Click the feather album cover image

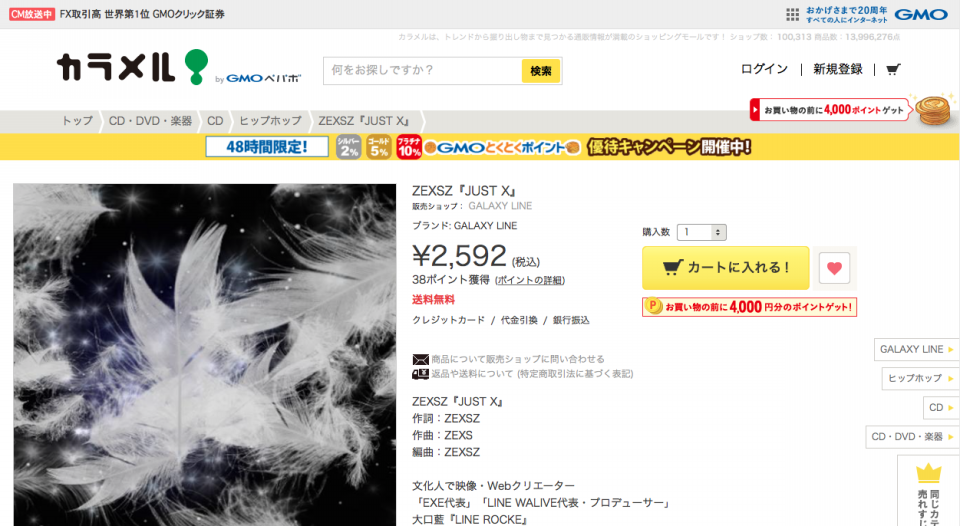[204, 355]
